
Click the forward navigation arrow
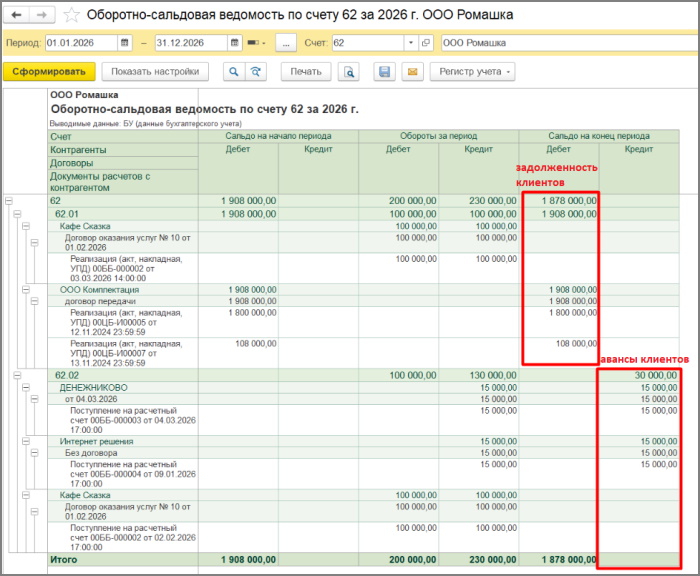click(42, 16)
